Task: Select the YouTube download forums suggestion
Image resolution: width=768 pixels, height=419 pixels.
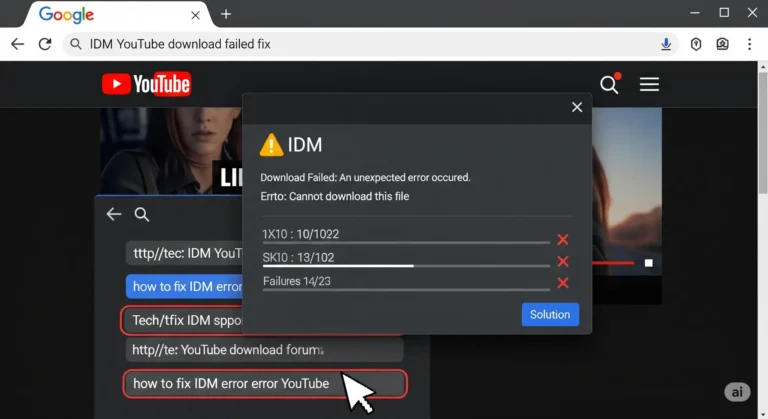Action: [264, 350]
